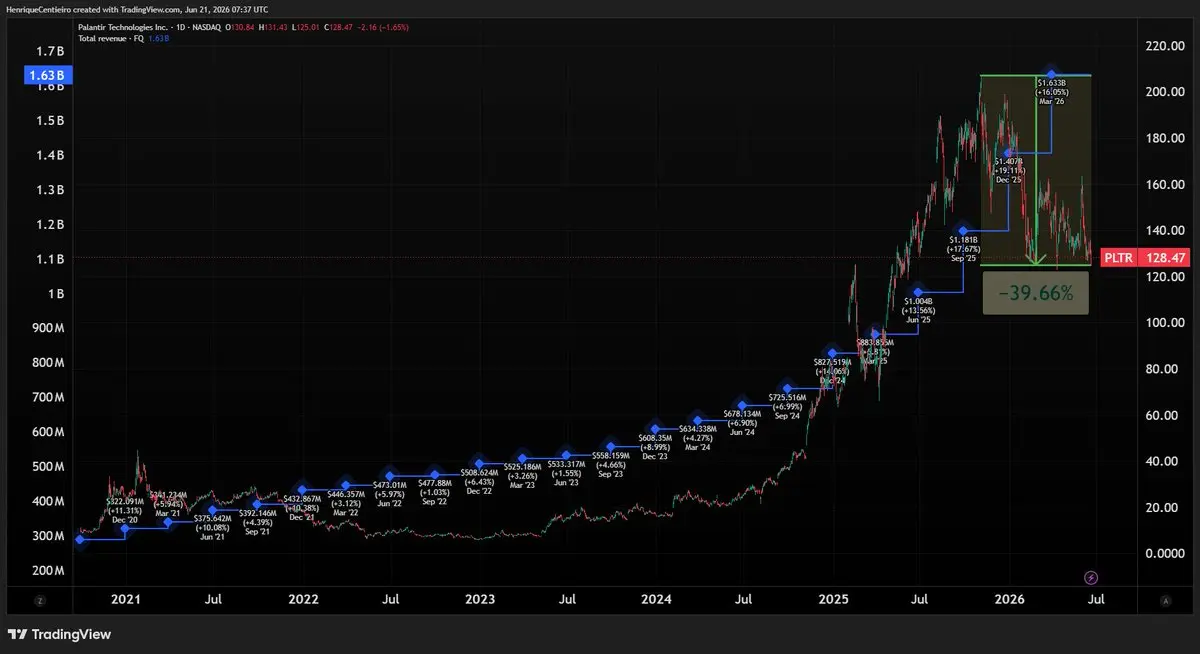This screenshot has height=654, width=1200.
Task: Click the 1.7B revenue axis label
Action: click(x=50, y=50)
